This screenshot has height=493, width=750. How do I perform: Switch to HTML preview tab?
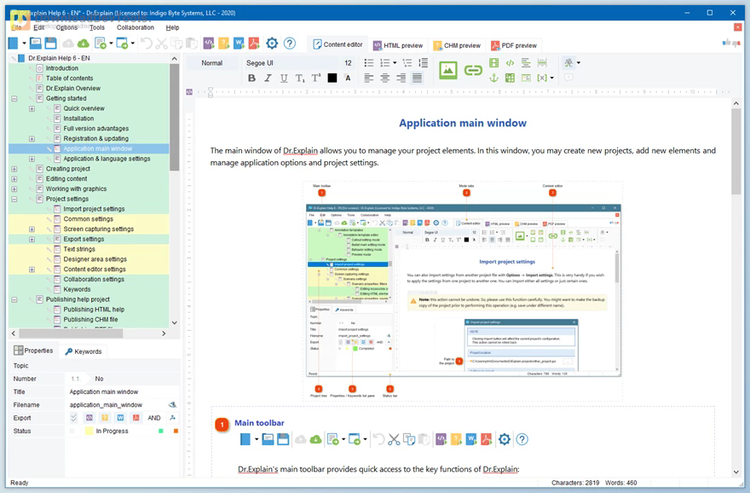click(398, 45)
